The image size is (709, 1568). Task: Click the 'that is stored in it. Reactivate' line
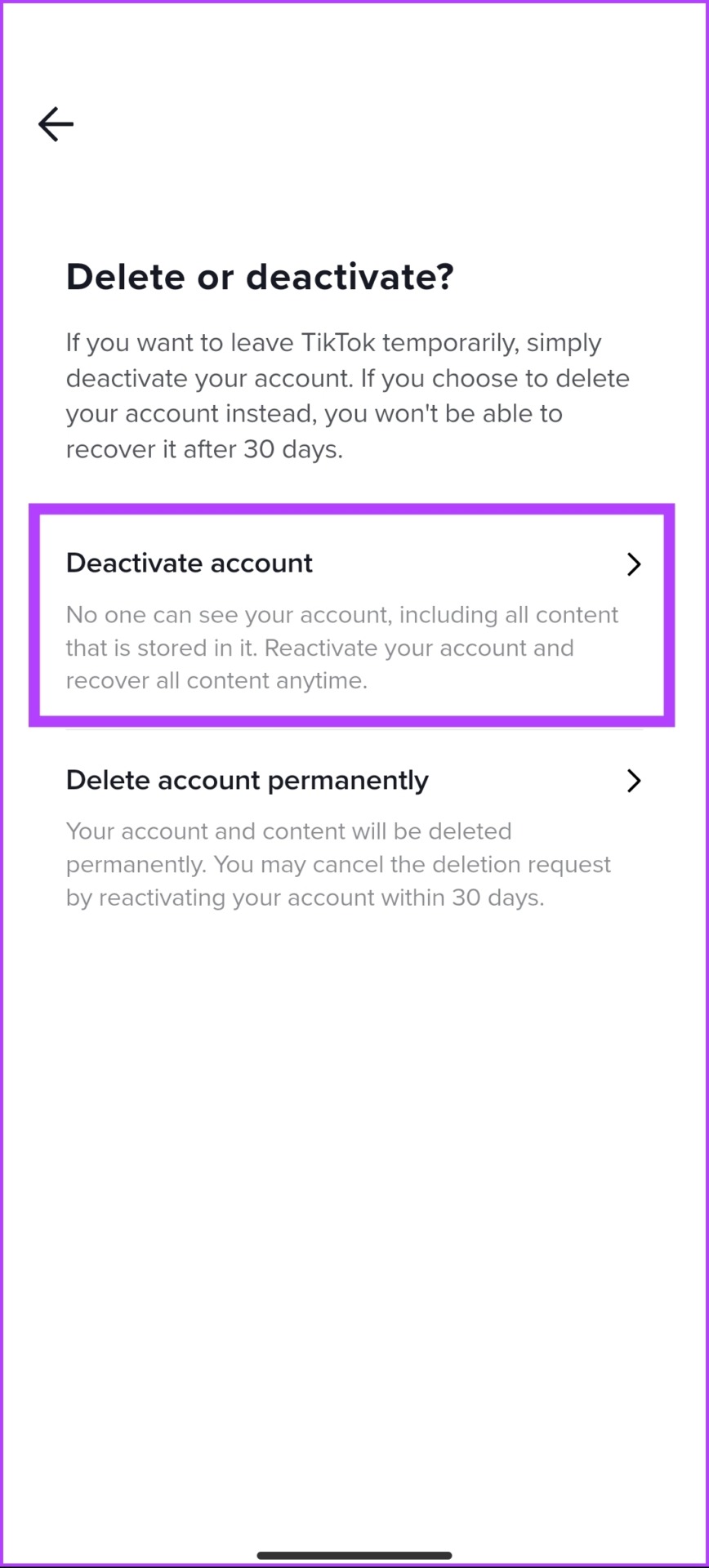click(x=320, y=648)
